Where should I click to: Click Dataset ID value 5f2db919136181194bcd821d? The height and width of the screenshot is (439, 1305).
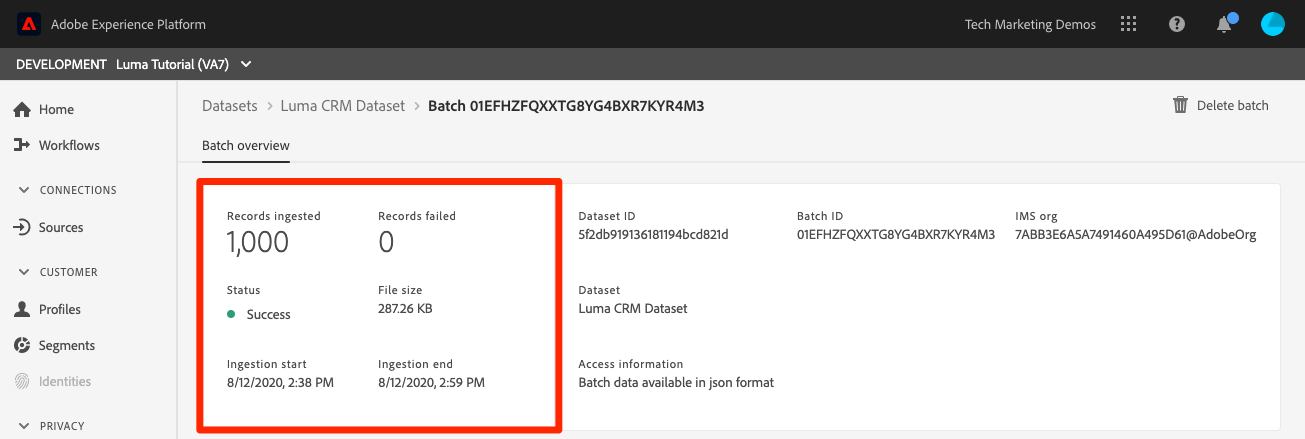[654, 235]
